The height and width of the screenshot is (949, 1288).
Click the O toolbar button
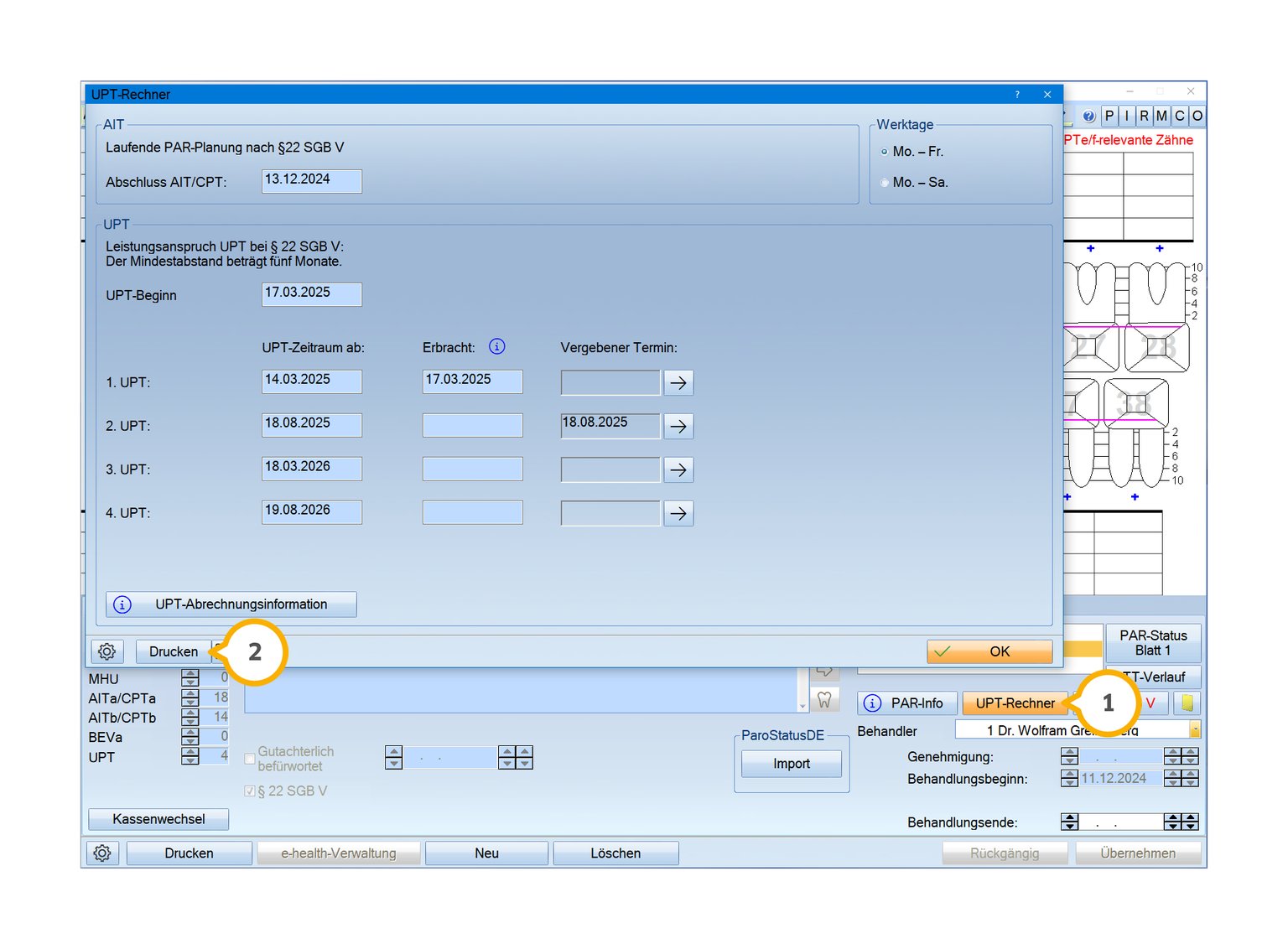[x=1197, y=116]
